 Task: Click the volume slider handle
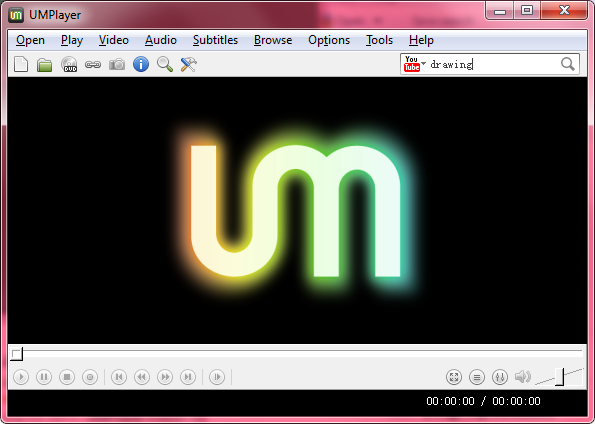click(x=560, y=377)
